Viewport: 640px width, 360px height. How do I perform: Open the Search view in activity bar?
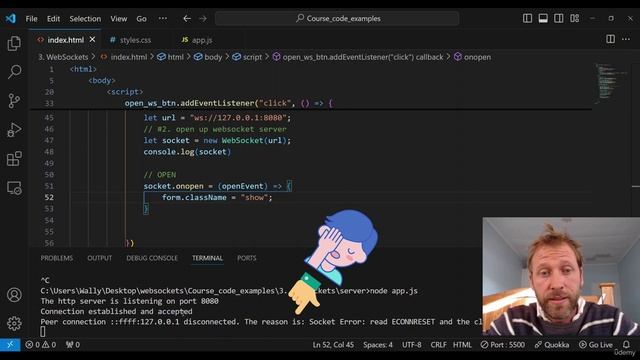14,72
